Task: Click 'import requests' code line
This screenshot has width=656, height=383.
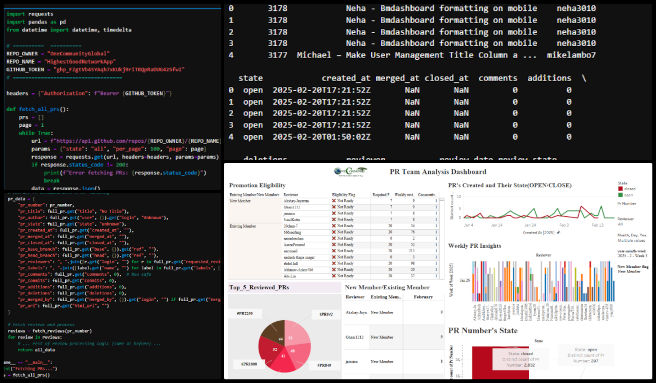Action: (x=29, y=14)
